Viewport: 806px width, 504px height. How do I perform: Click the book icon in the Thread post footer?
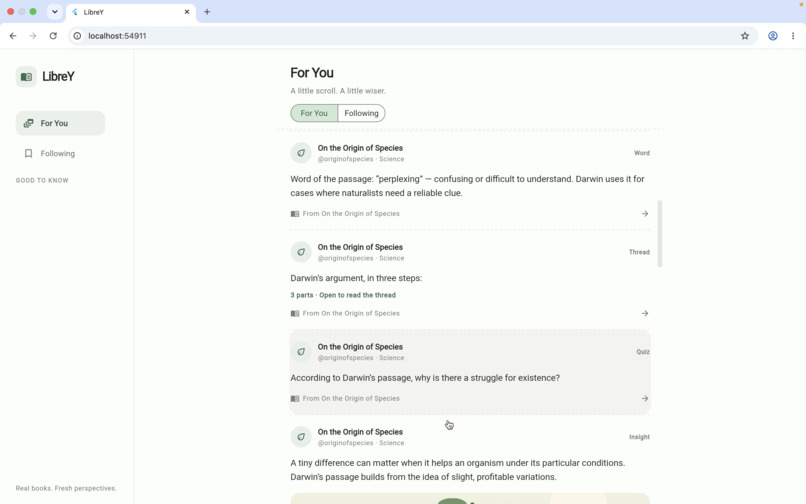pos(295,313)
